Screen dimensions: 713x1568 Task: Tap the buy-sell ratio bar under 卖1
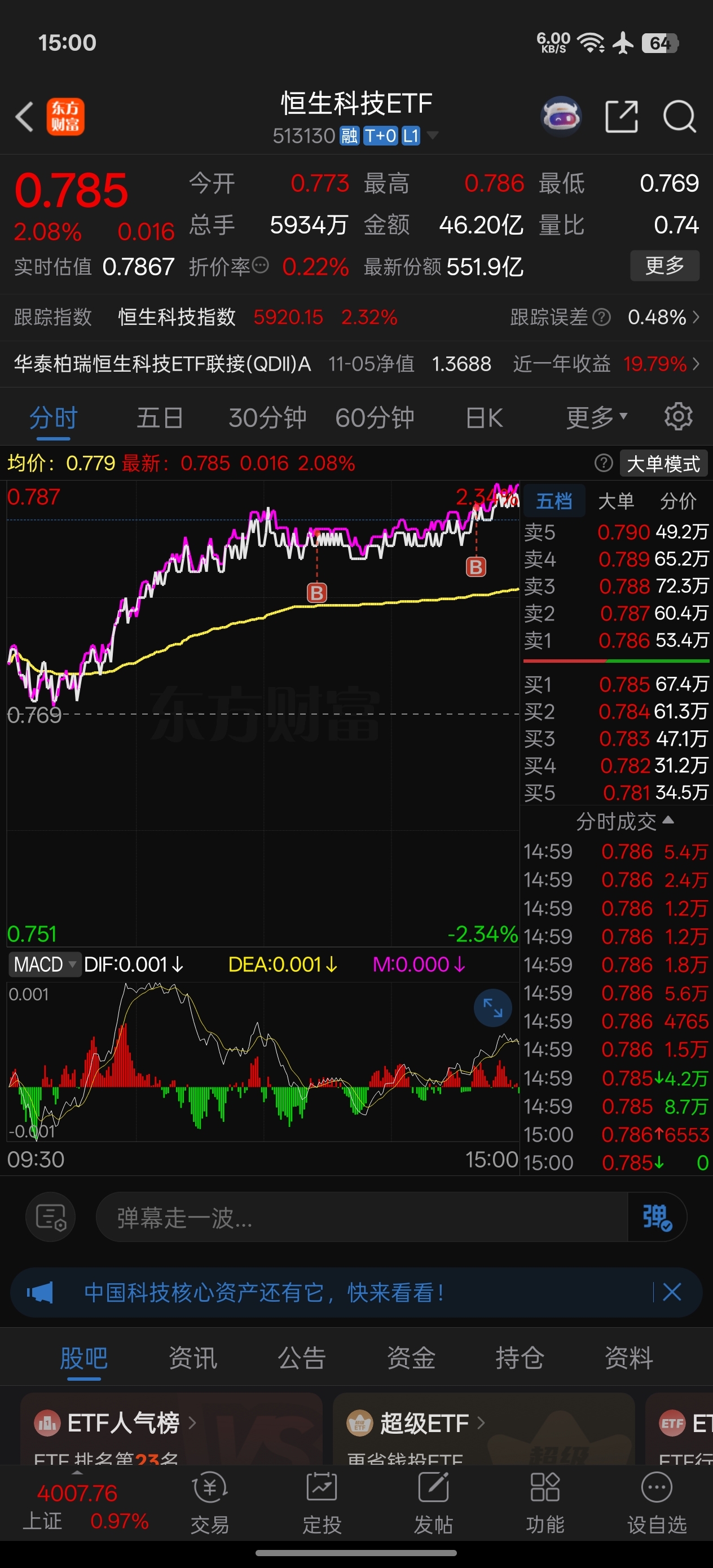[x=616, y=660]
